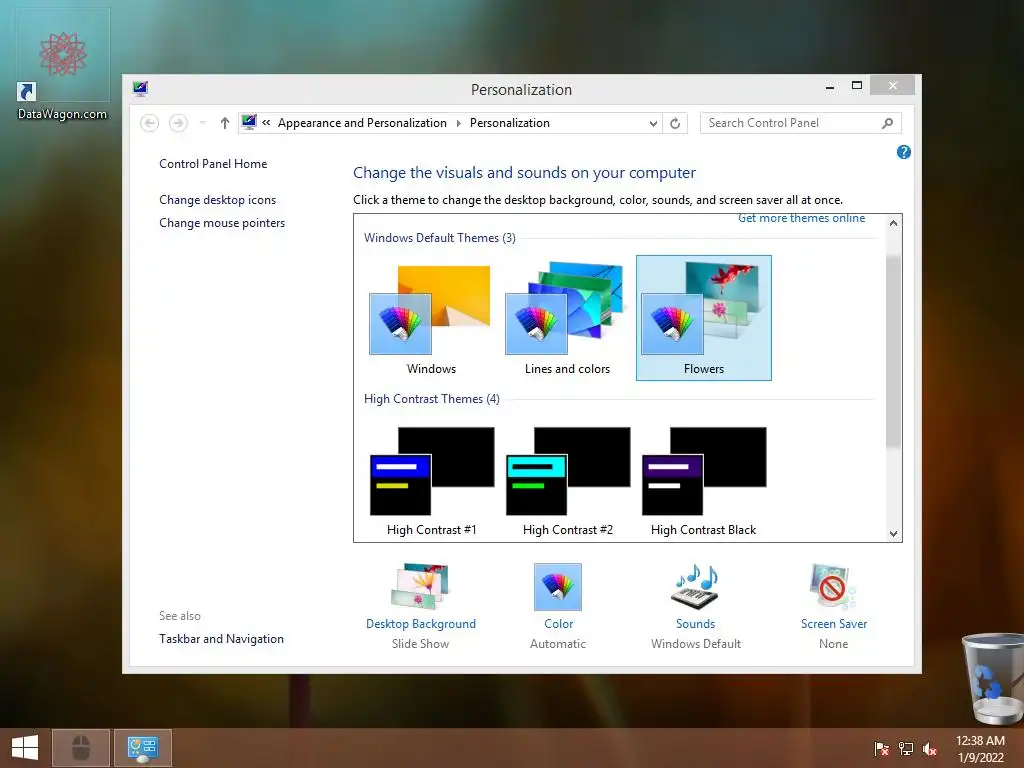The width and height of the screenshot is (1024, 768).
Task: Open the Recycle Bin on desktop
Action: coord(993,678)
